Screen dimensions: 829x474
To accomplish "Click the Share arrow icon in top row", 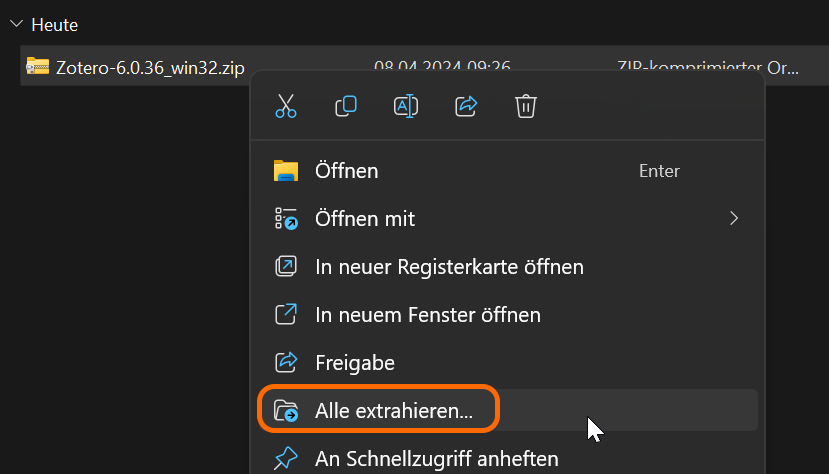I will (x=466, y=107).
